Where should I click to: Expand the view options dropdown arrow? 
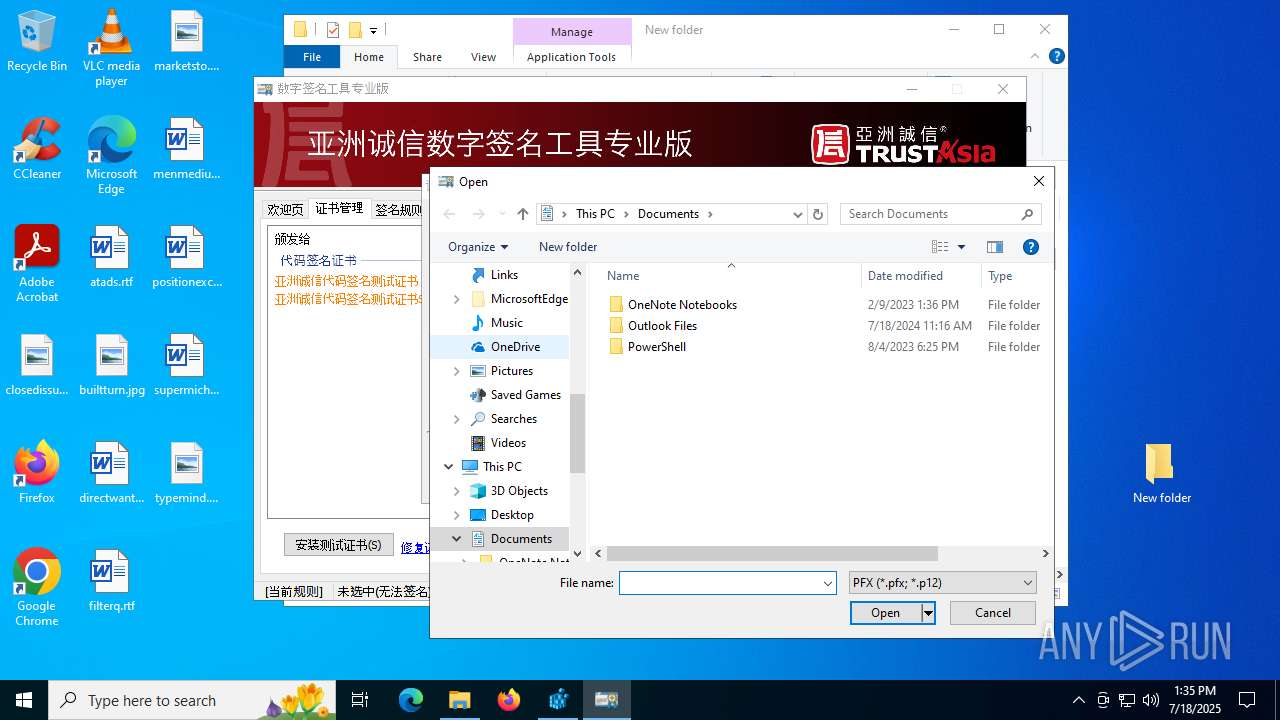(962, 247)
